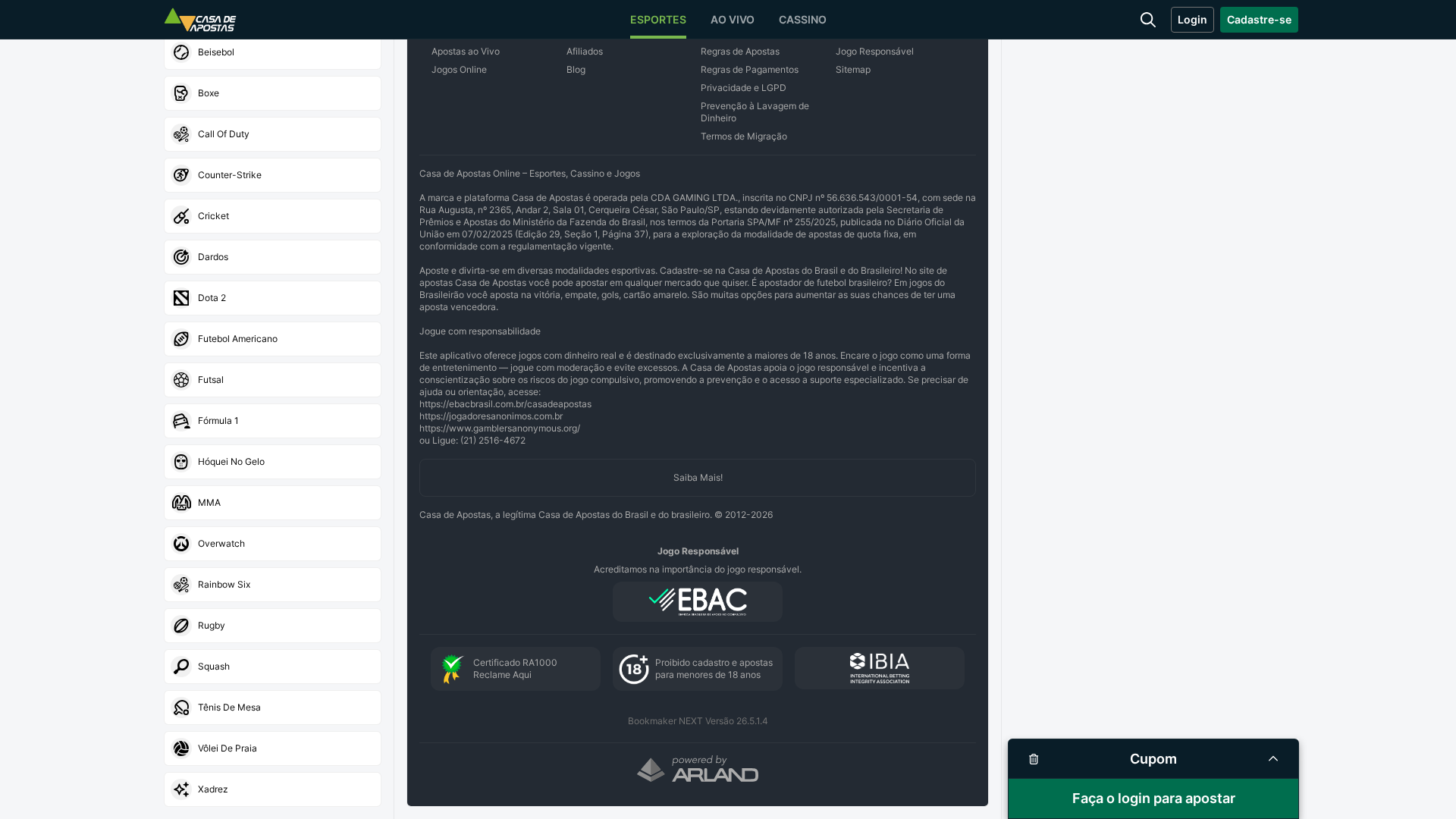1456x819 pixels.
Task: Click the Beisebol sport icon
Action: click(x=181, y=52)
